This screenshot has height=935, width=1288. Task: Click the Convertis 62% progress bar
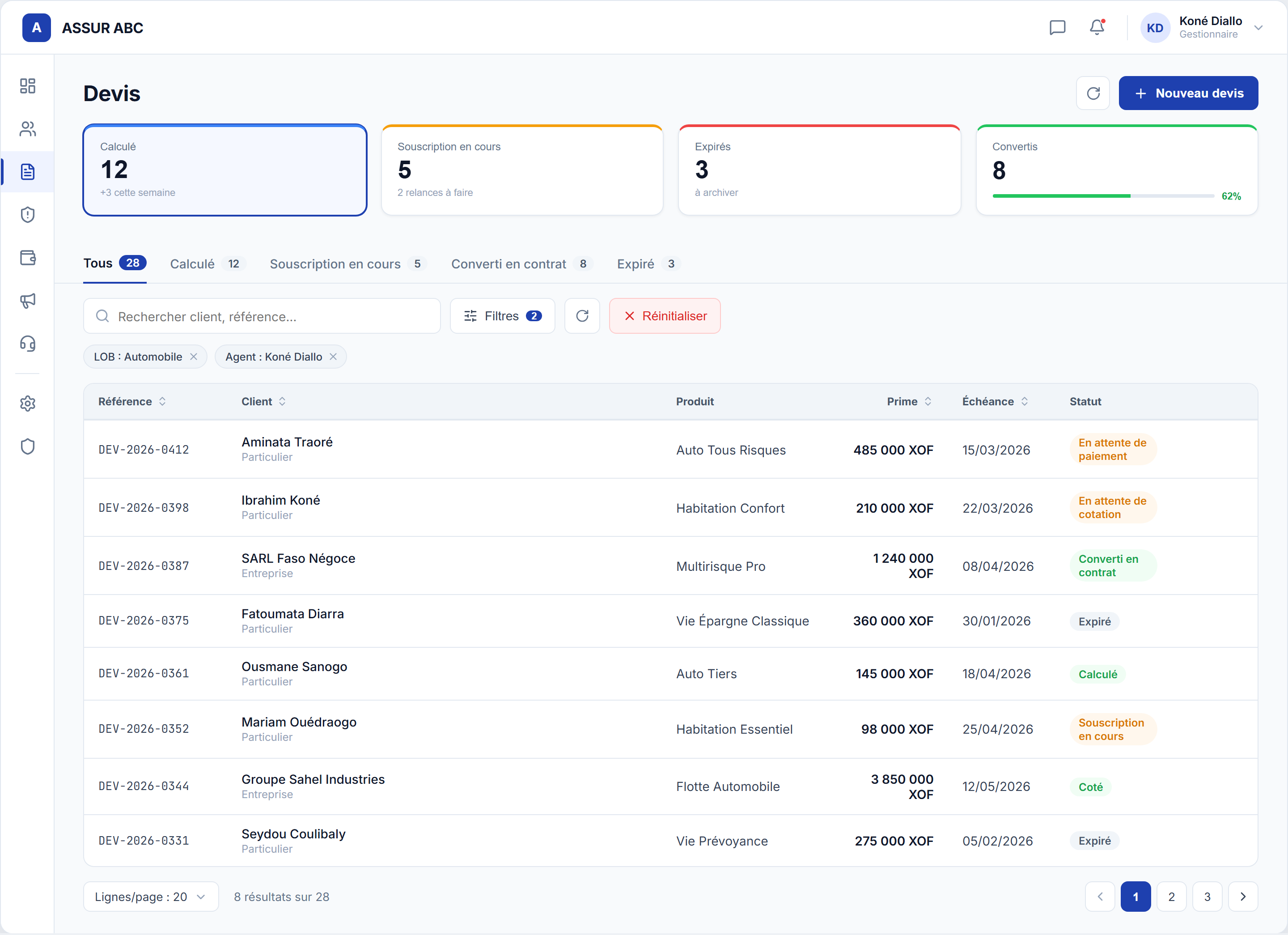pyautogui.click(x=1103, y=196)
